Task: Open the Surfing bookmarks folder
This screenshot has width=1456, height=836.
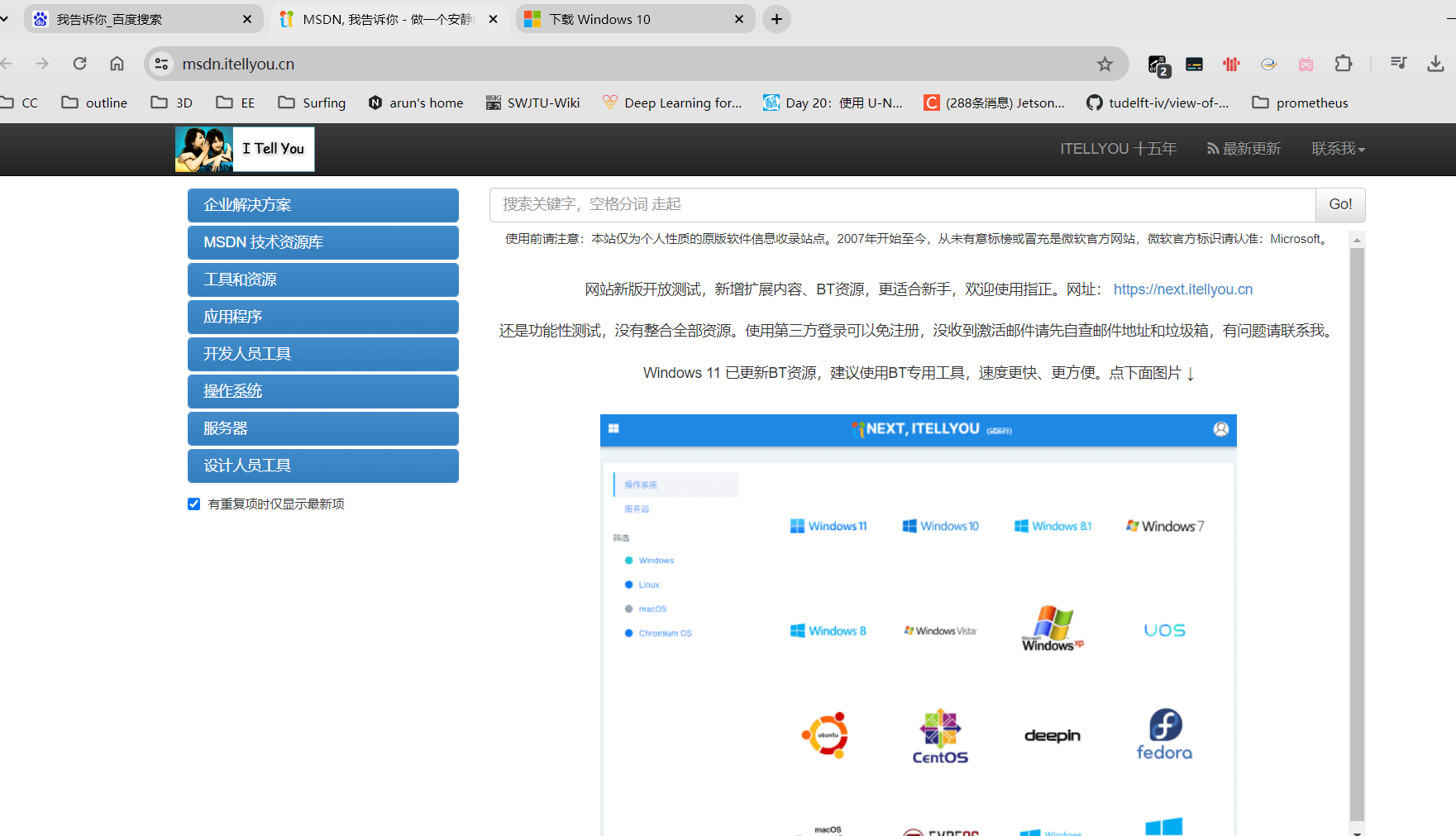Action: point(312,103)
